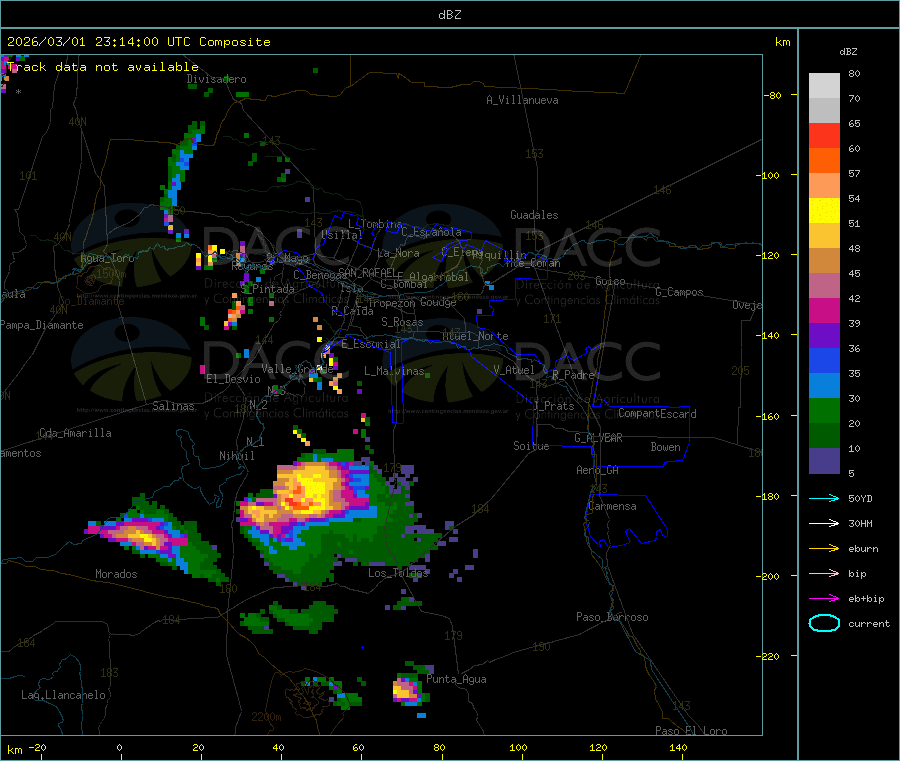This screenshot has height=761, width=900.
Task: Select the light blue 30–35 dBZ swatch
Action: (824, 386)
